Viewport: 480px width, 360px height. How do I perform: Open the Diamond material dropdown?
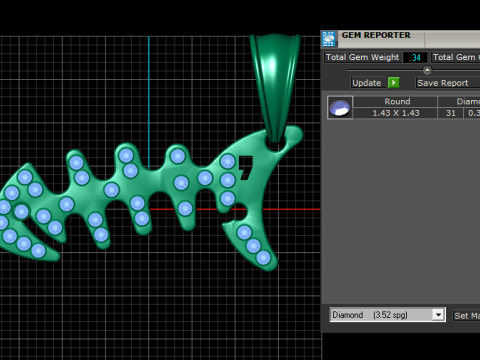click(x=388, y=315)
